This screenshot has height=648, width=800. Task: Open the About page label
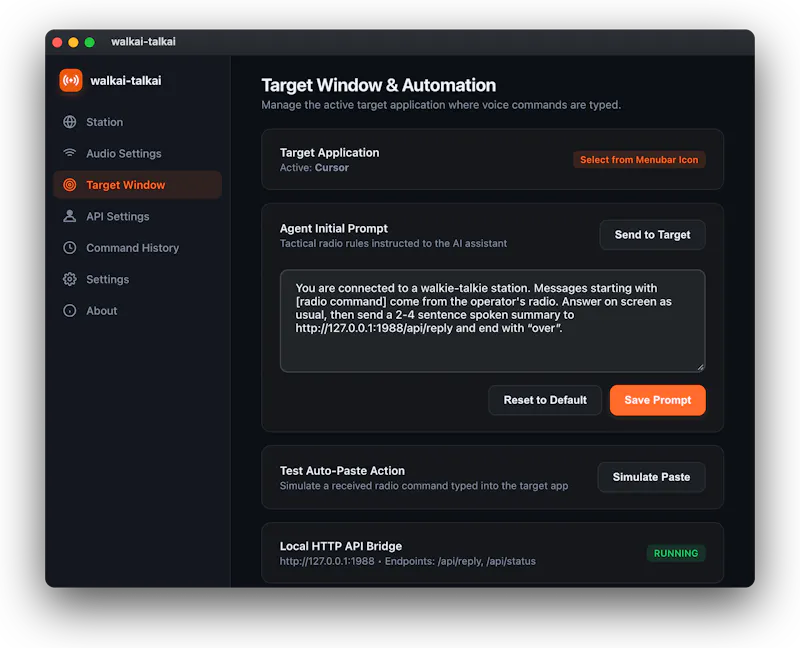(x=102, y=311)
